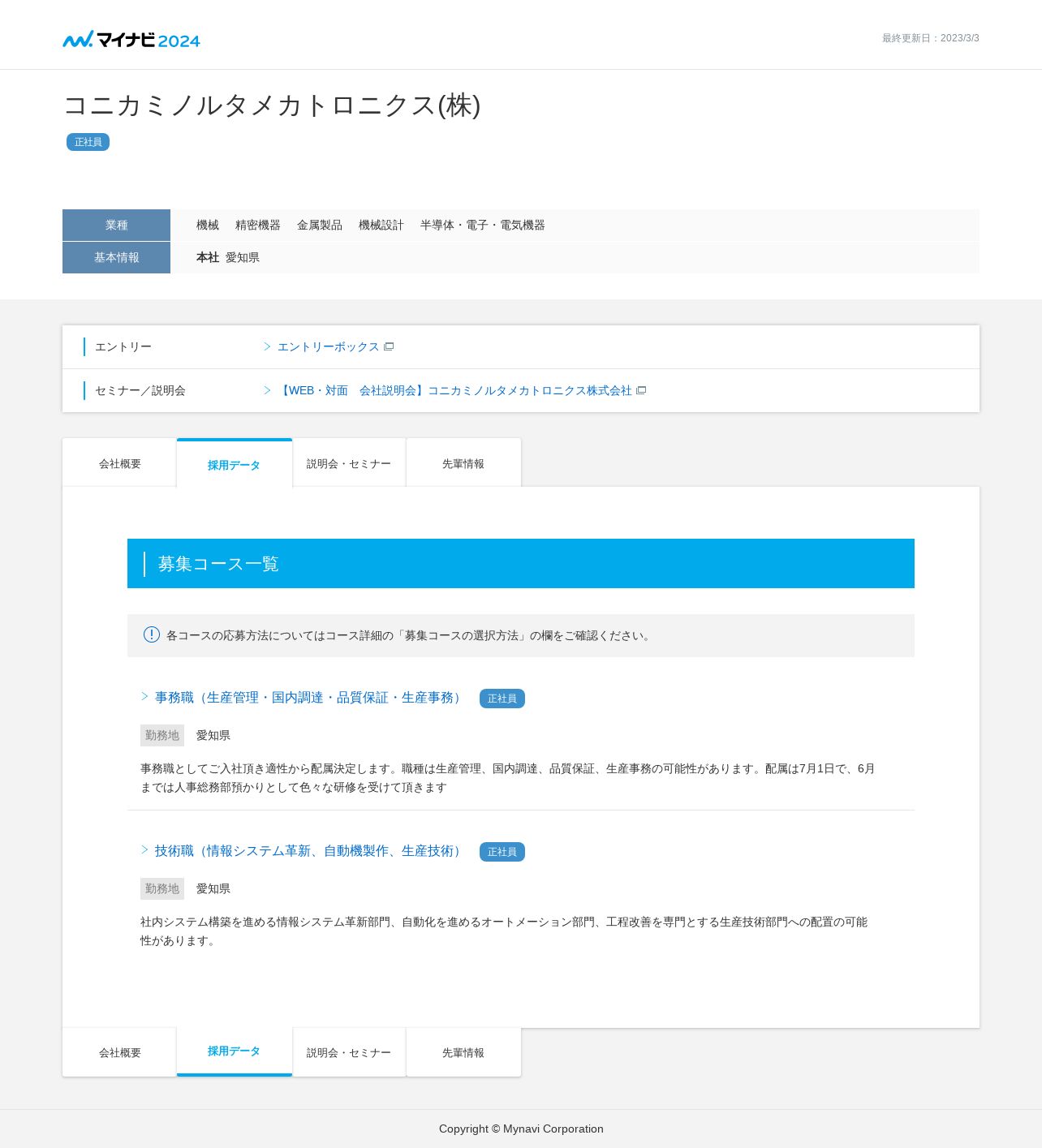Click the 業種 header cell
Screen dimensions: 1042x1148
click(116, 225)
